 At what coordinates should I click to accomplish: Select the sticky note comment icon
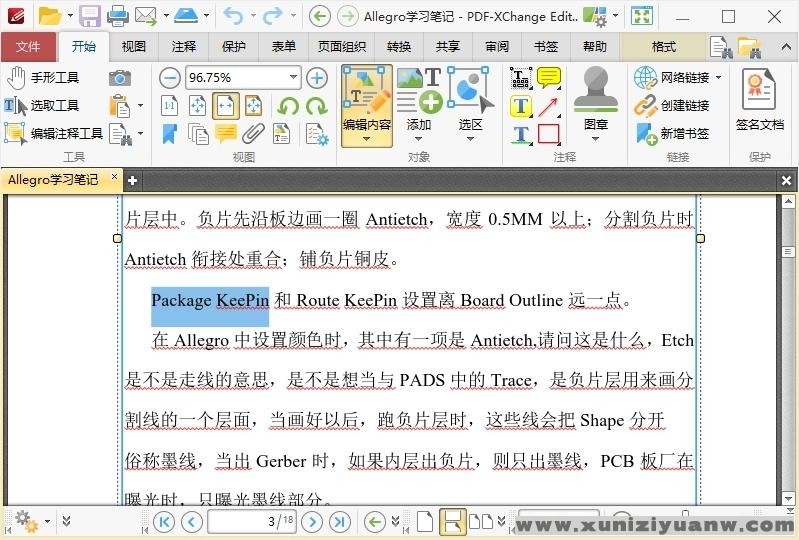548,78
